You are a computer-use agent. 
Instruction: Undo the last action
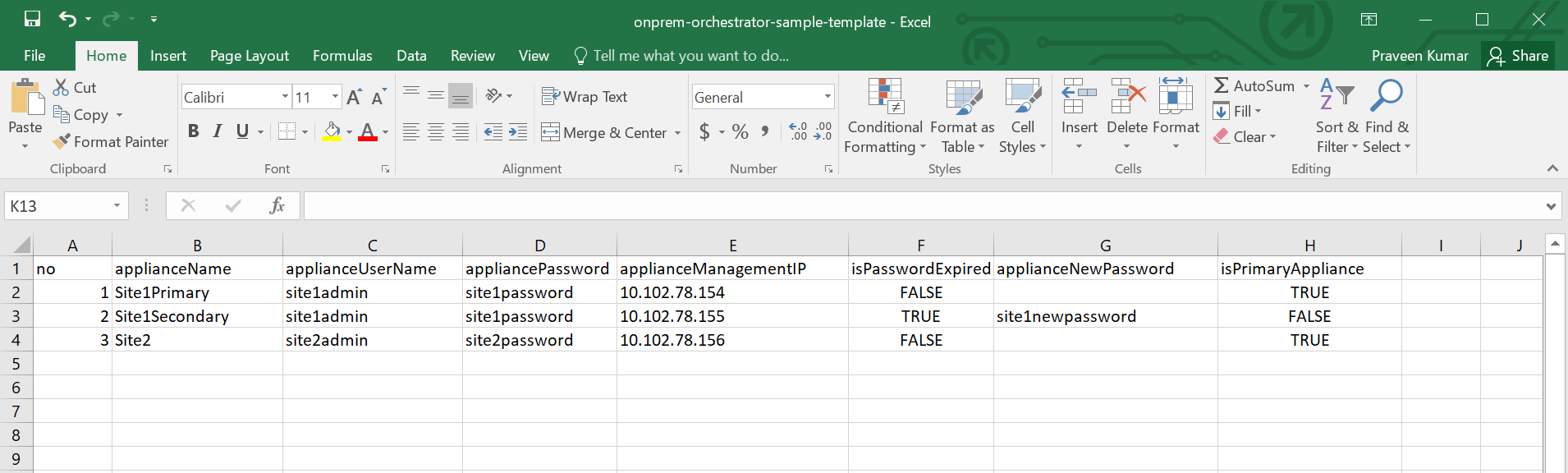point(67,19)
